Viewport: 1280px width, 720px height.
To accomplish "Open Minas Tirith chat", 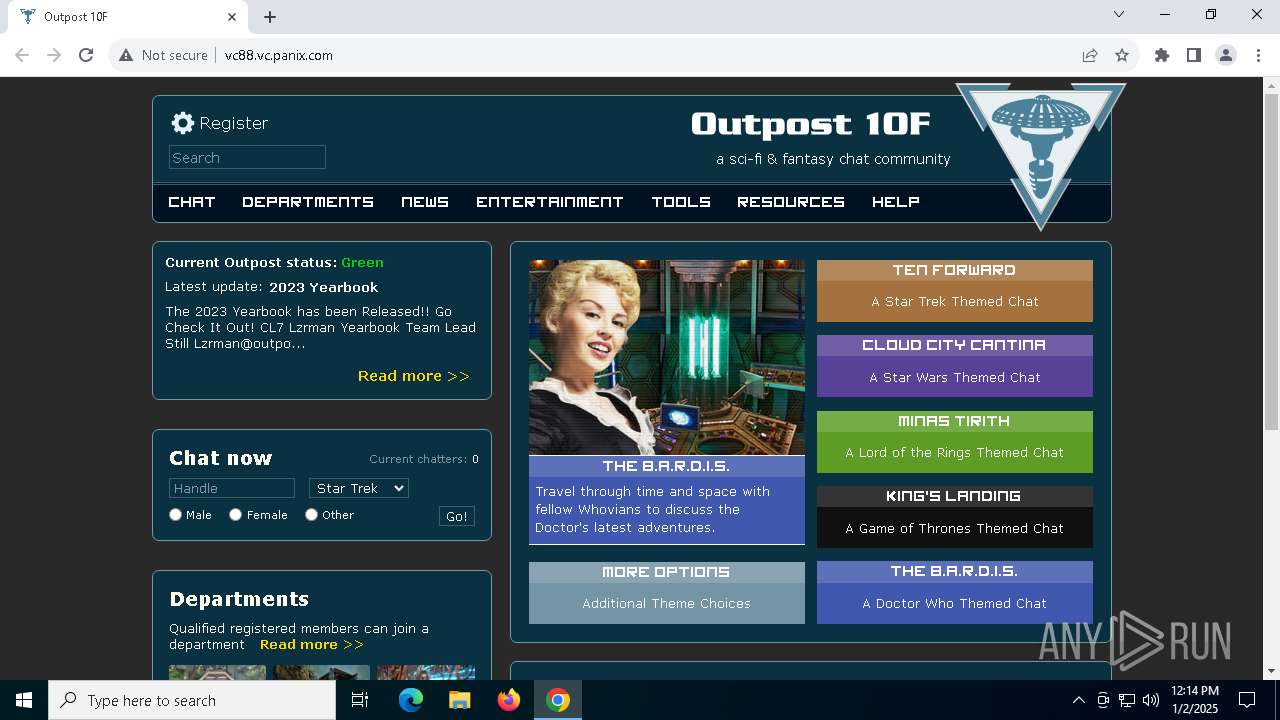I will pyautogui.click(x=955, y=442).
